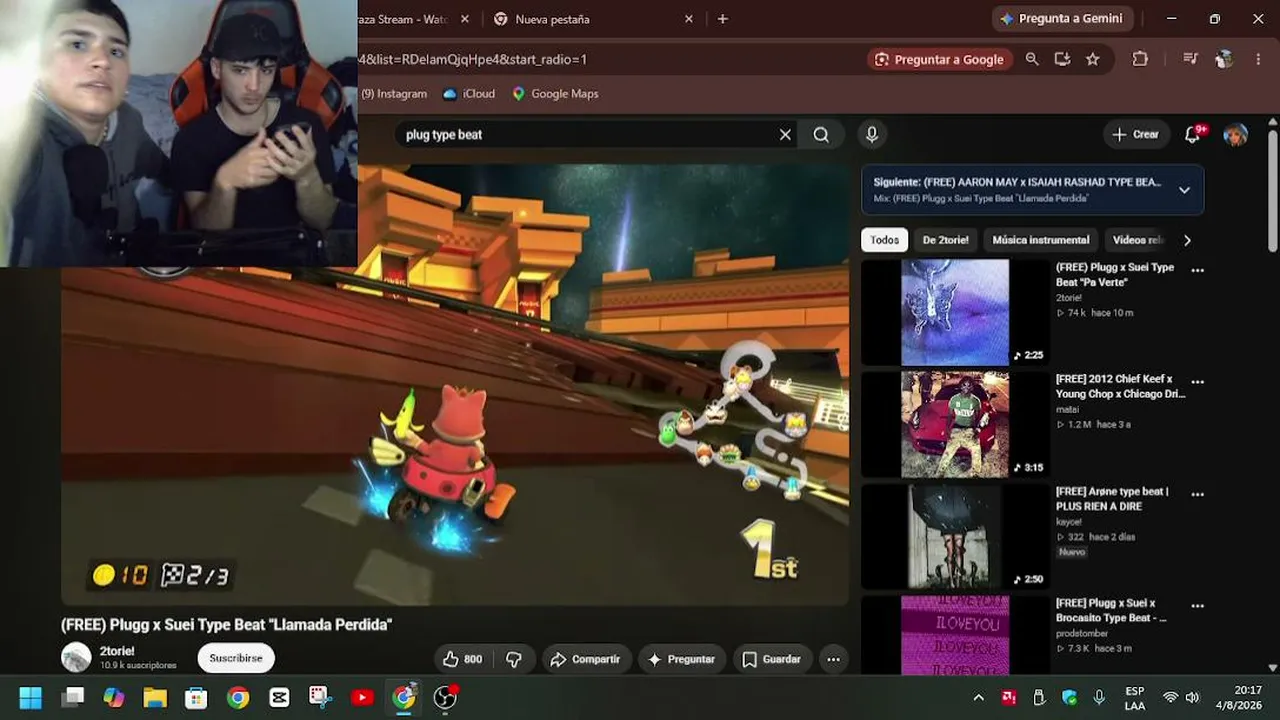Open Pa Verte video thumbnail
This screenshot has width=1280, height=720.
[x=955, y=313]
